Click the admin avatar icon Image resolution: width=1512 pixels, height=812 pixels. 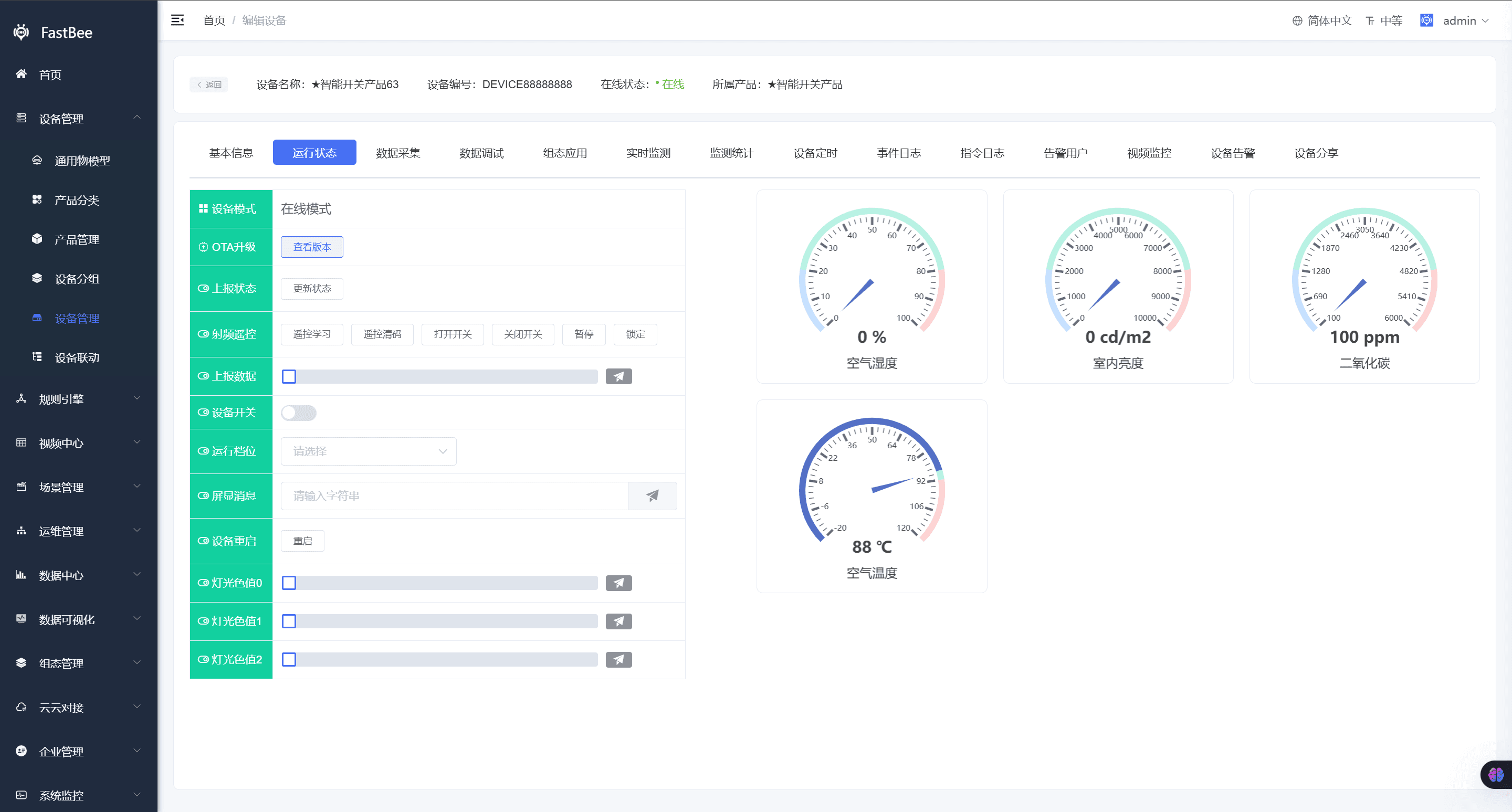(x=1426, y=20)
